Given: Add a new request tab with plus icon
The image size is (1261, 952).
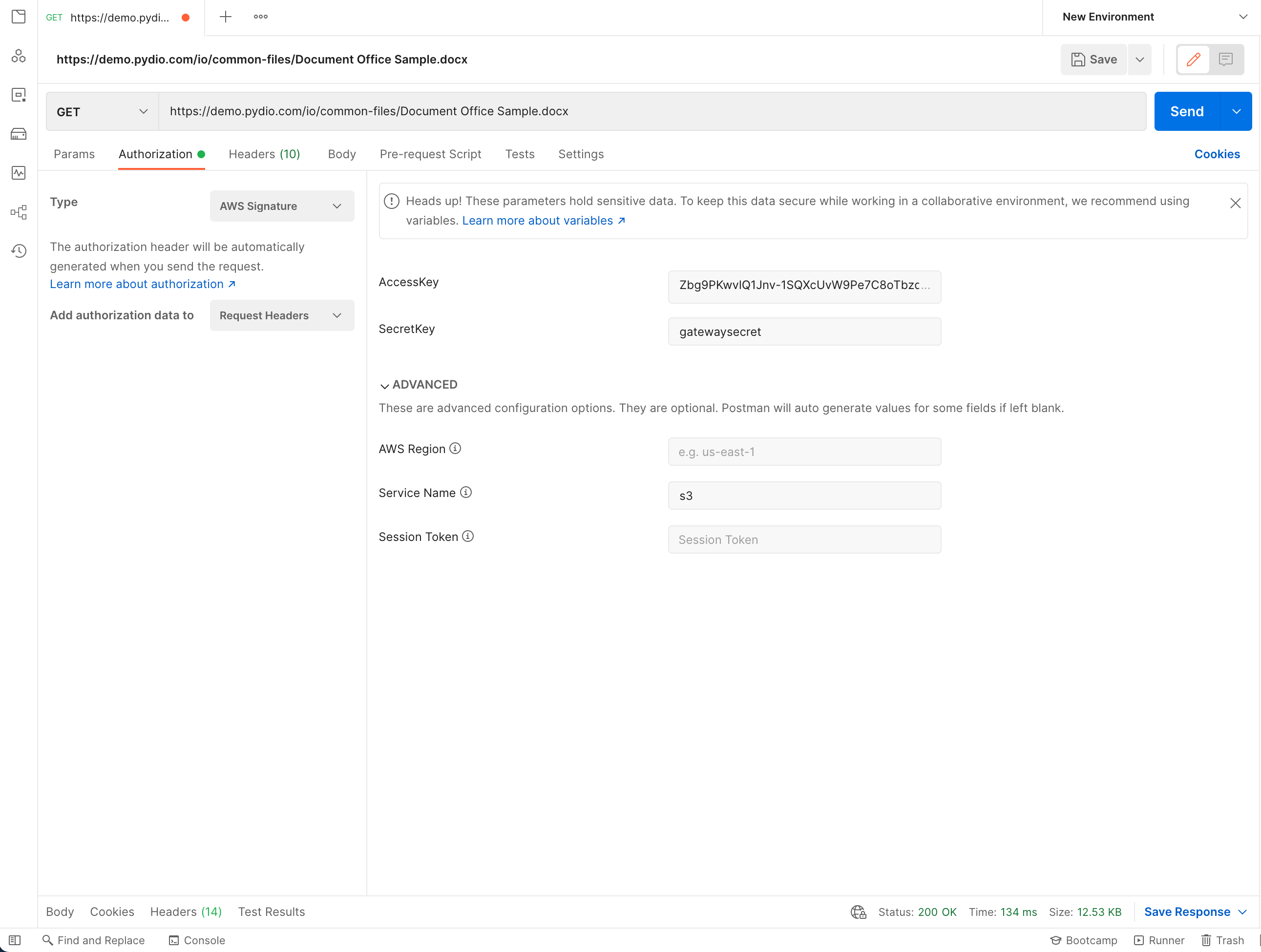Looking at the screenshot, I should [x=225, y=17].
